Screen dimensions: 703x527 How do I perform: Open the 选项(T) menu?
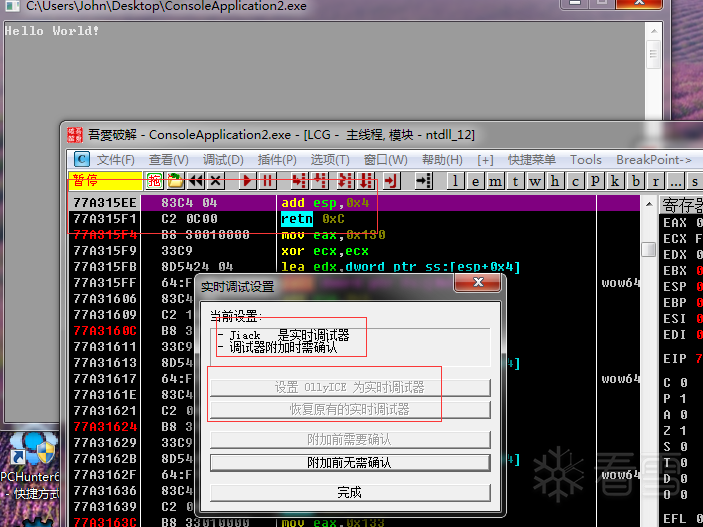point(330,160)
